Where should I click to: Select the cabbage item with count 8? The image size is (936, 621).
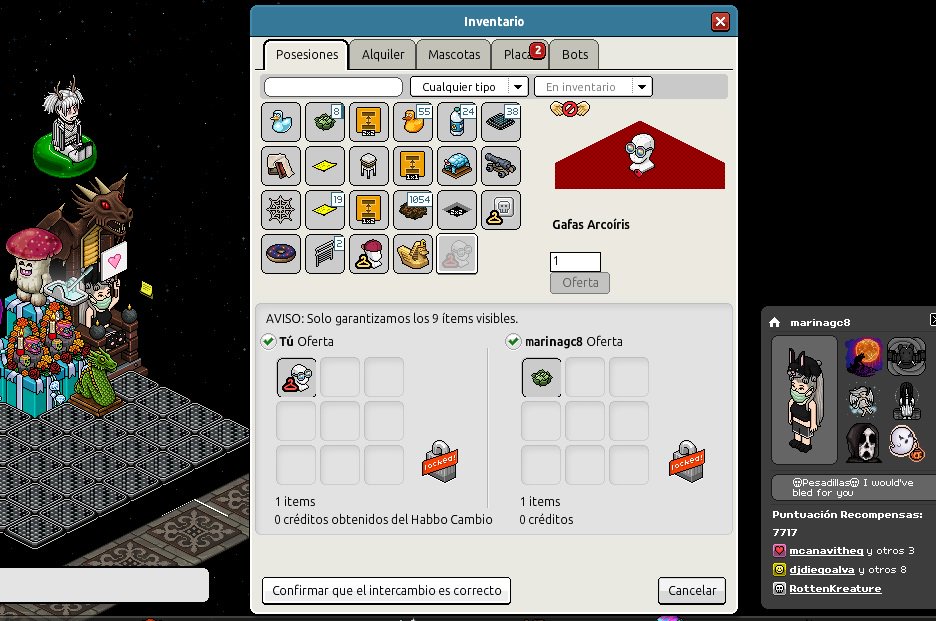coord(325,122)
